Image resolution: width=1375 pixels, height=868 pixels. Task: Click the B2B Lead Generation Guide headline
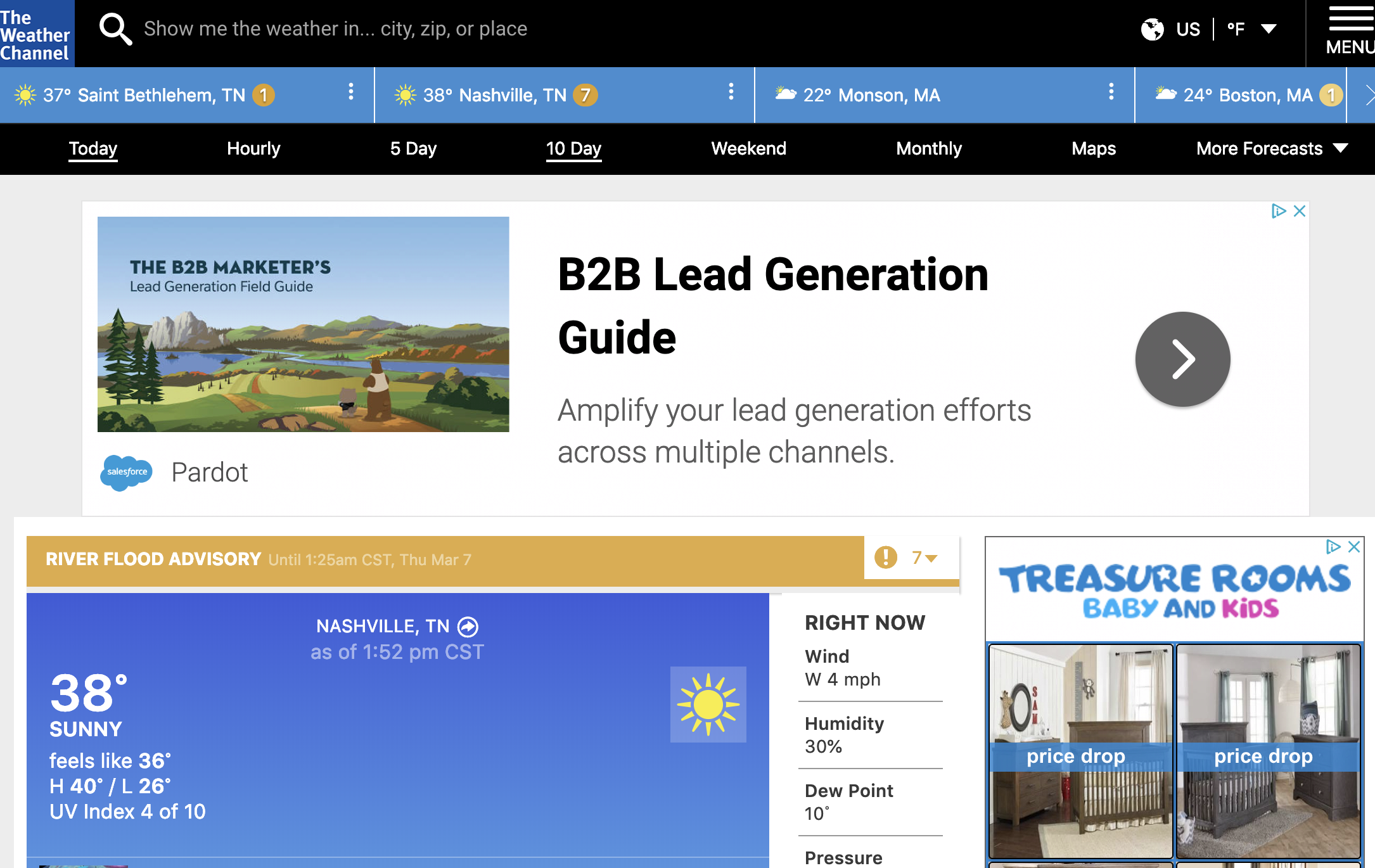pyautogui.click(x=772, y=305)
